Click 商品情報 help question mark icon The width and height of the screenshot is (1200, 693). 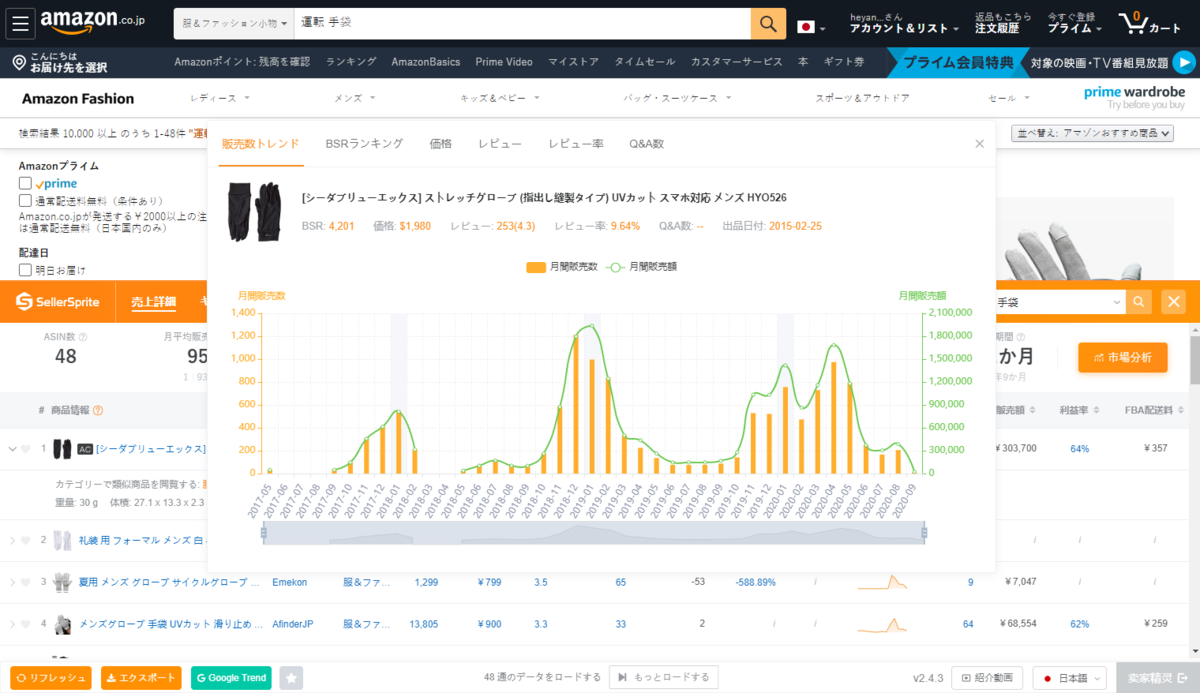[98, 410]
